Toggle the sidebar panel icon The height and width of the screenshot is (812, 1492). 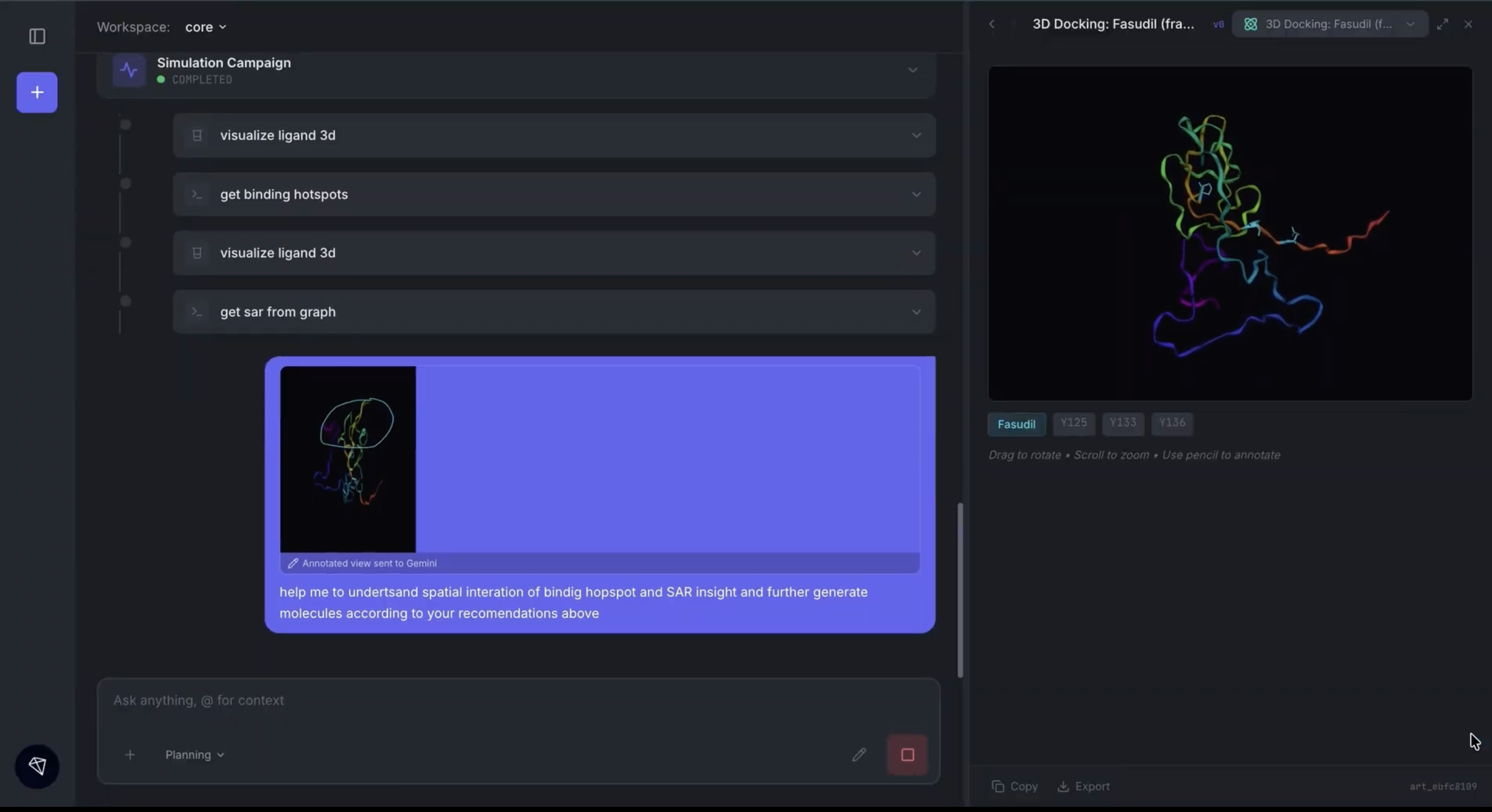(x=37, y=36)
